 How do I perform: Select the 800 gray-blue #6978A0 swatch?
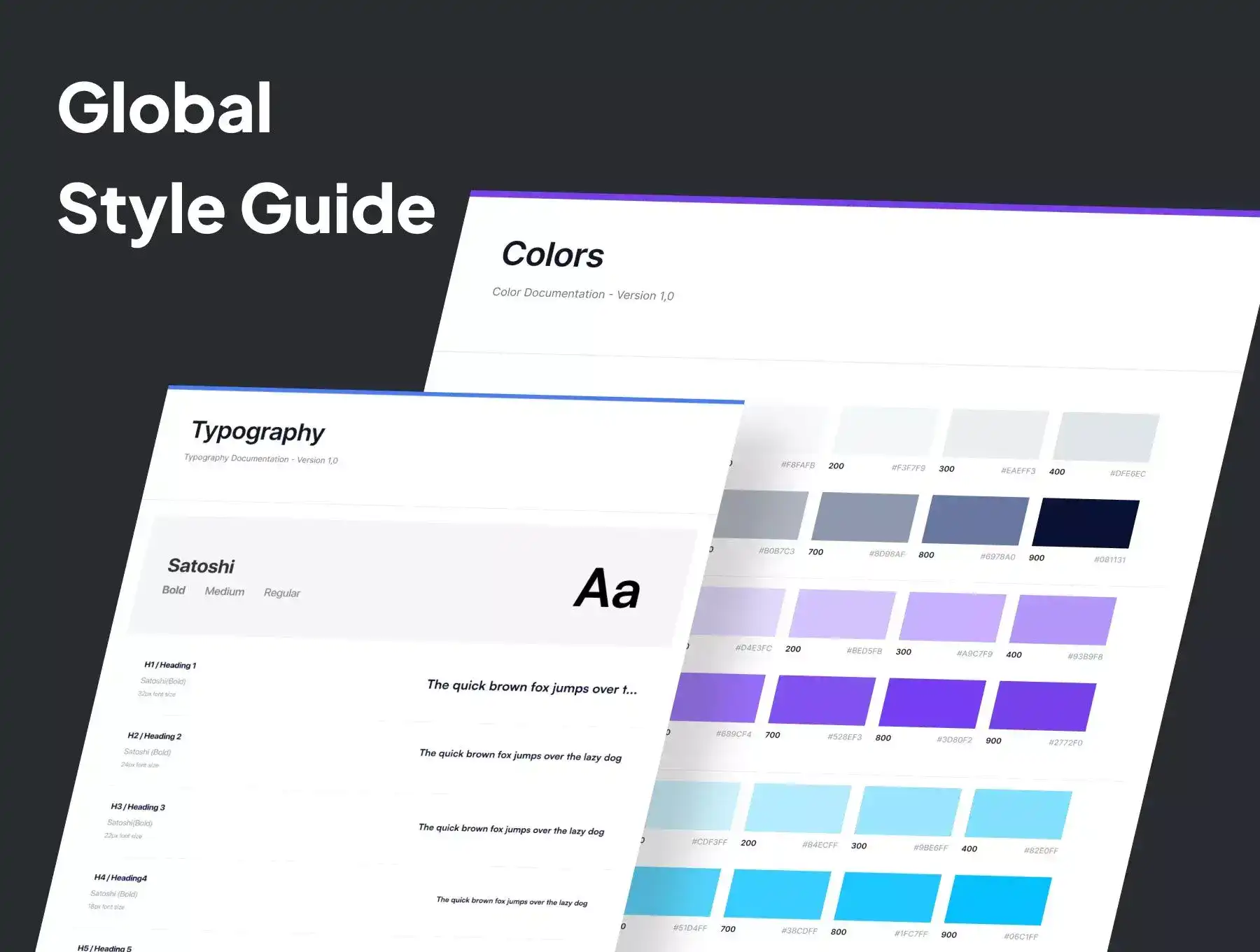tap(975, 520)
